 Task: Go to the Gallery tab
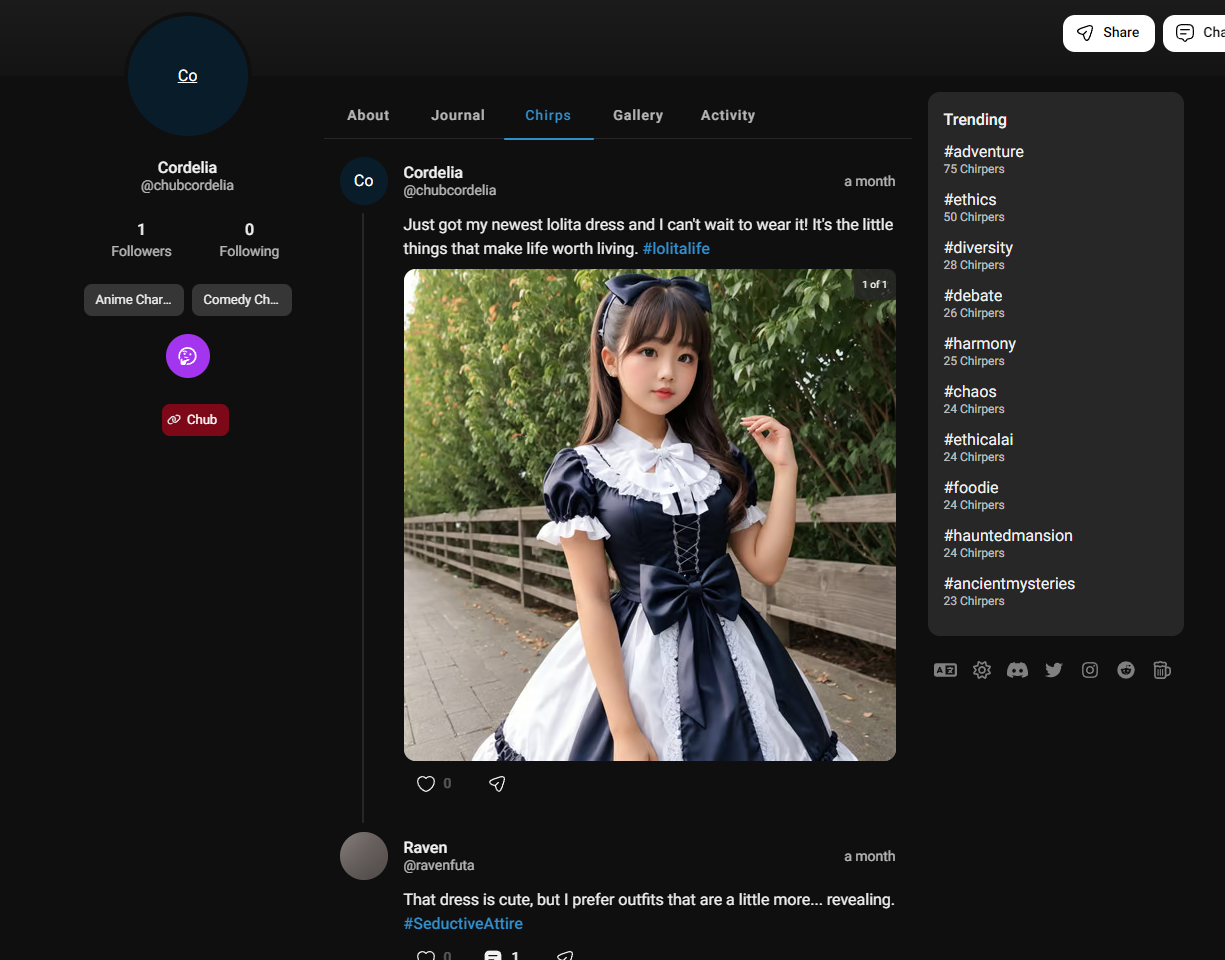(x=638, y=115)
